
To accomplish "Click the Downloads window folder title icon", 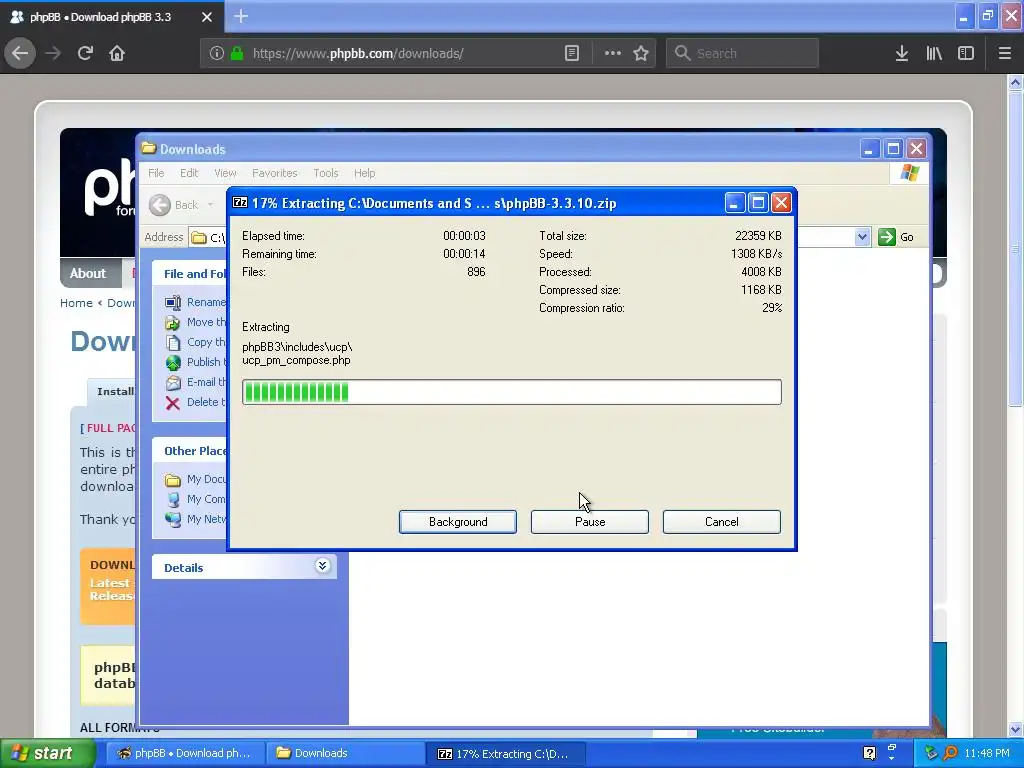I will pyautogui.click(x=149, y=149).
